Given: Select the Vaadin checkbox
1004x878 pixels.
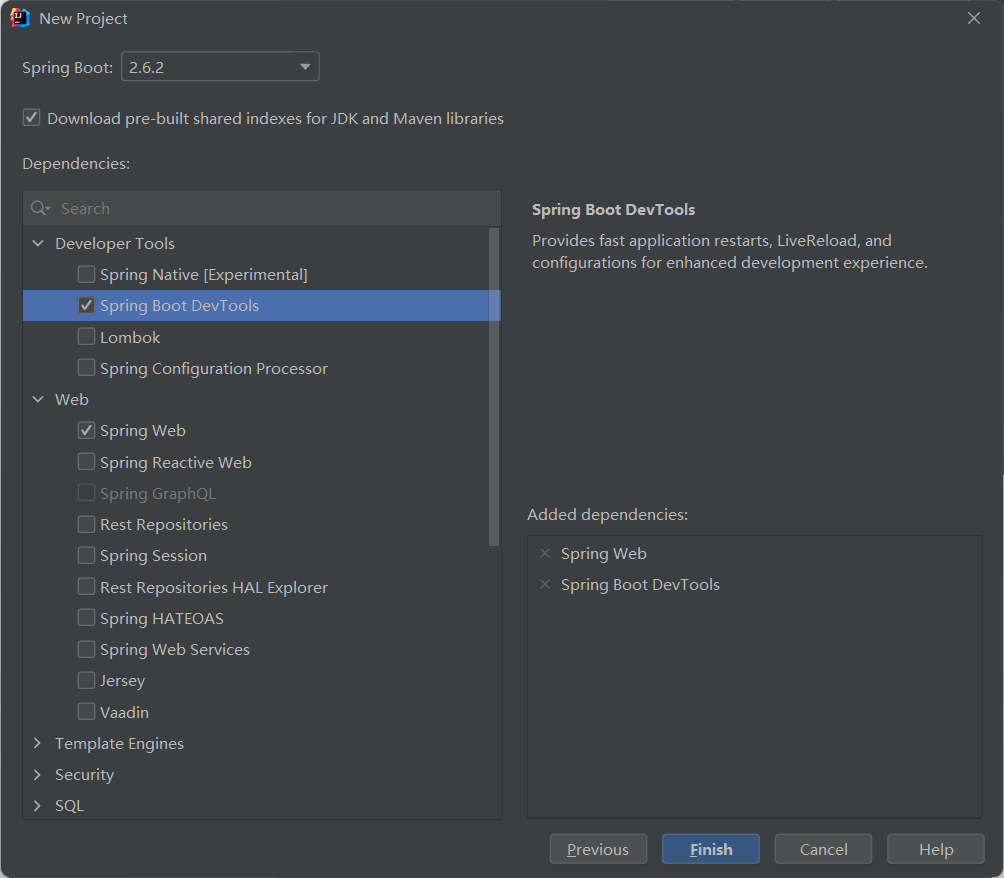Looking at the screenshot, I should pos(86,711).
